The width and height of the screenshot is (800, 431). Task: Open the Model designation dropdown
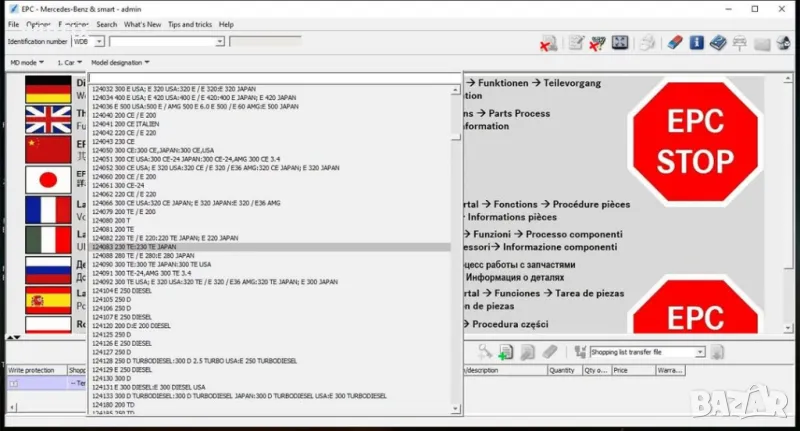coord(118,62)
